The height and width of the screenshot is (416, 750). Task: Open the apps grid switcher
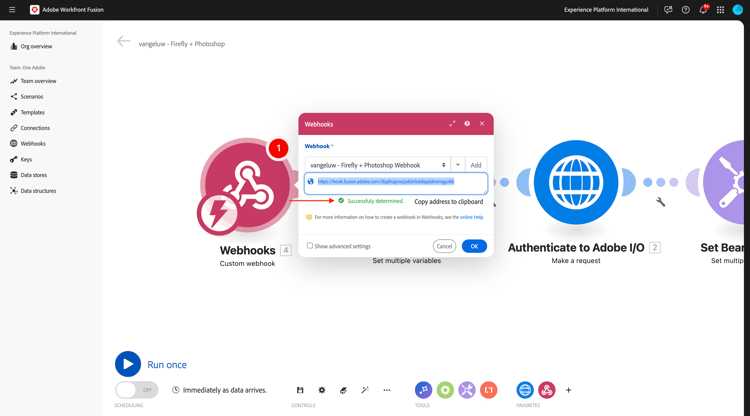click(x=720, y=10)
